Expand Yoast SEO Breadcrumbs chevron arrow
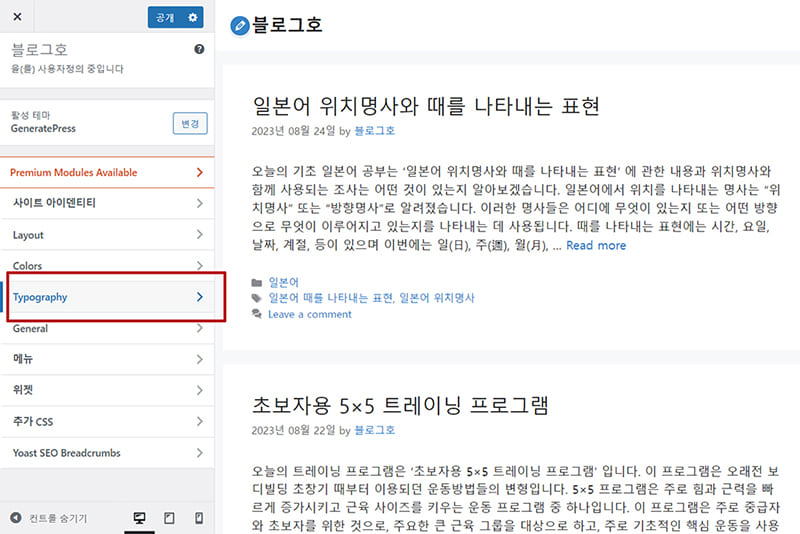800x534 pixels. tap(199, 453)
